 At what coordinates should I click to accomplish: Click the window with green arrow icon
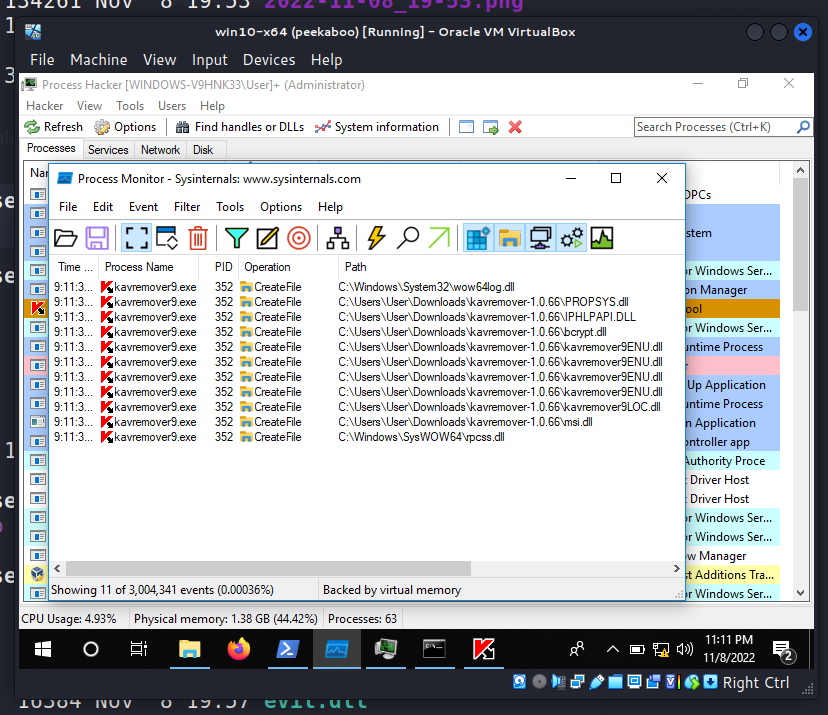491,127
